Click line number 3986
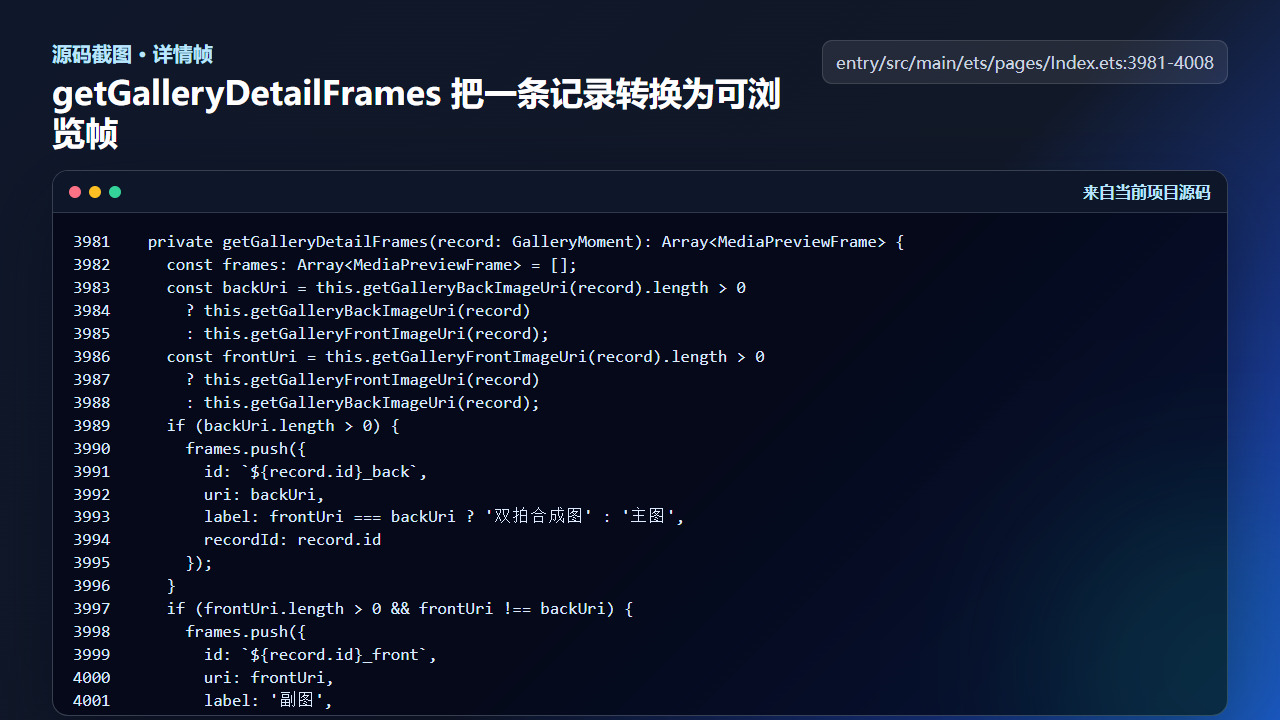The width and height of the screenshot is (1280, 720). pos(92,357)
